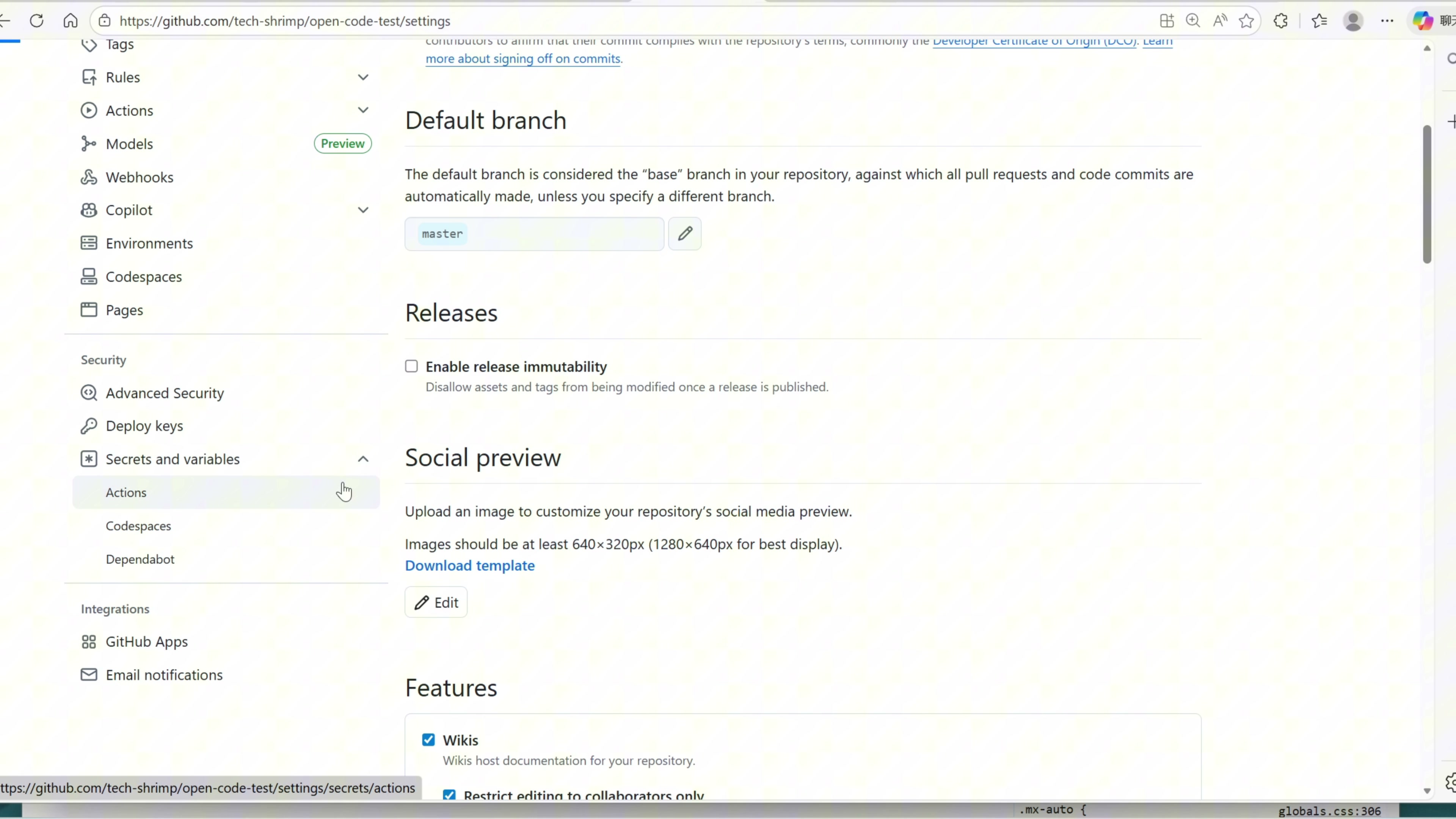Expand the Rules sidebar section
Viewport: 1456px width, 819px height.
tap(363, 77)
